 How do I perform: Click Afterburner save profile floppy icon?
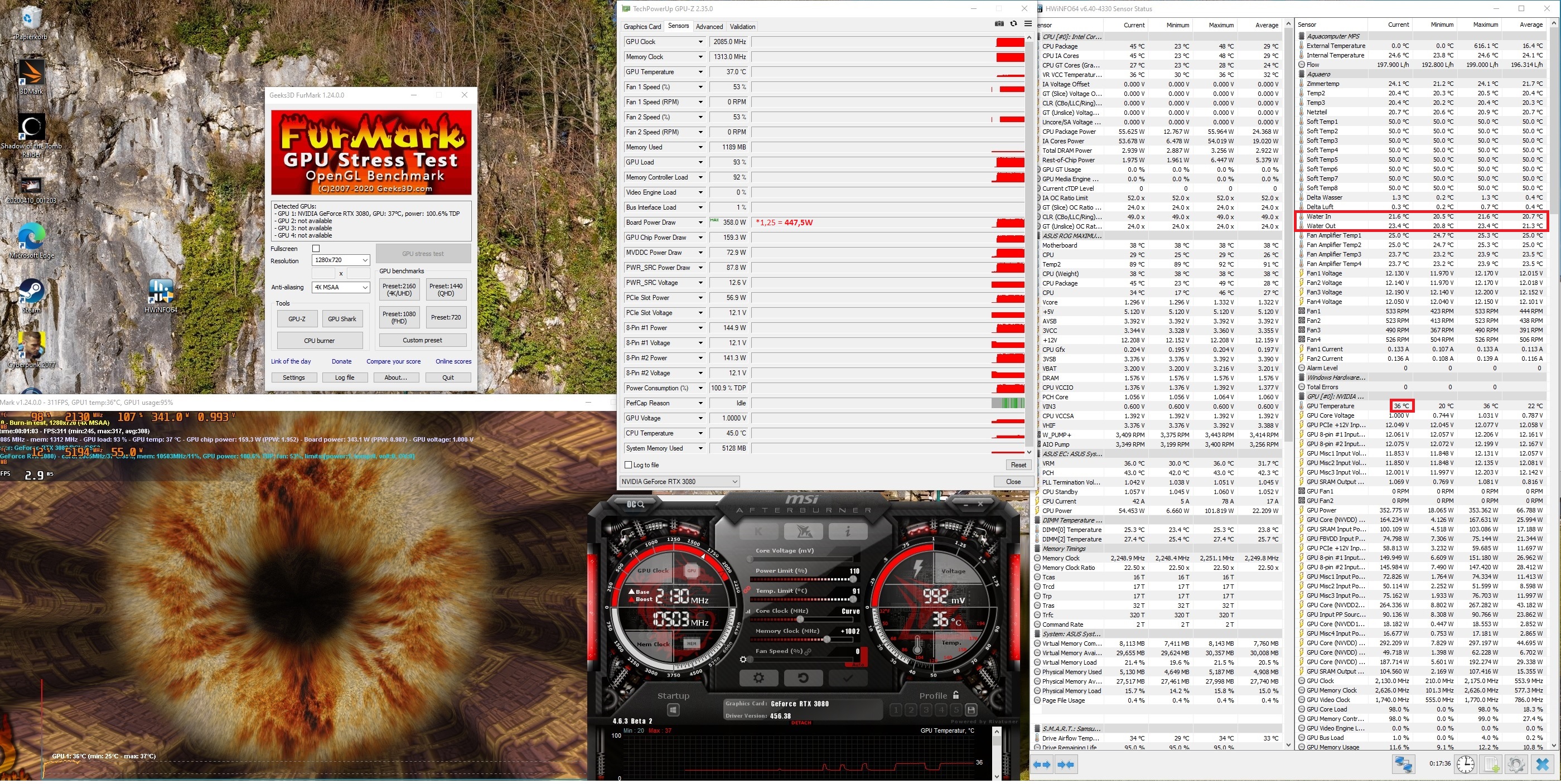tap(971, 710)
